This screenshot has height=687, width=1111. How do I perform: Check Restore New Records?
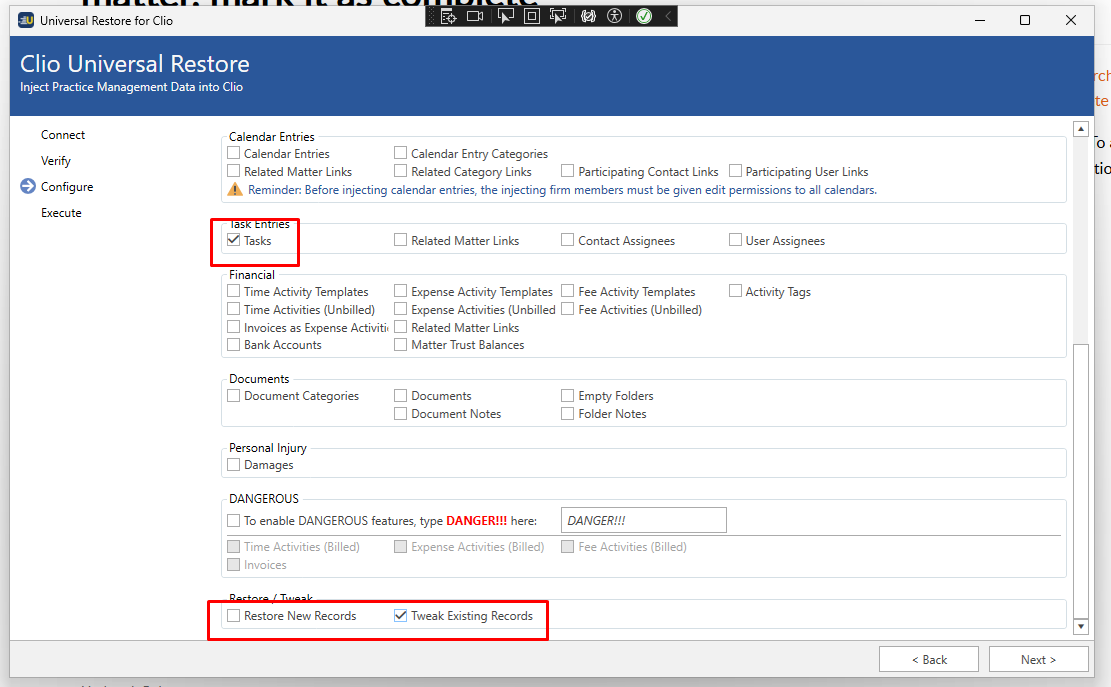(x=233, y=615)
